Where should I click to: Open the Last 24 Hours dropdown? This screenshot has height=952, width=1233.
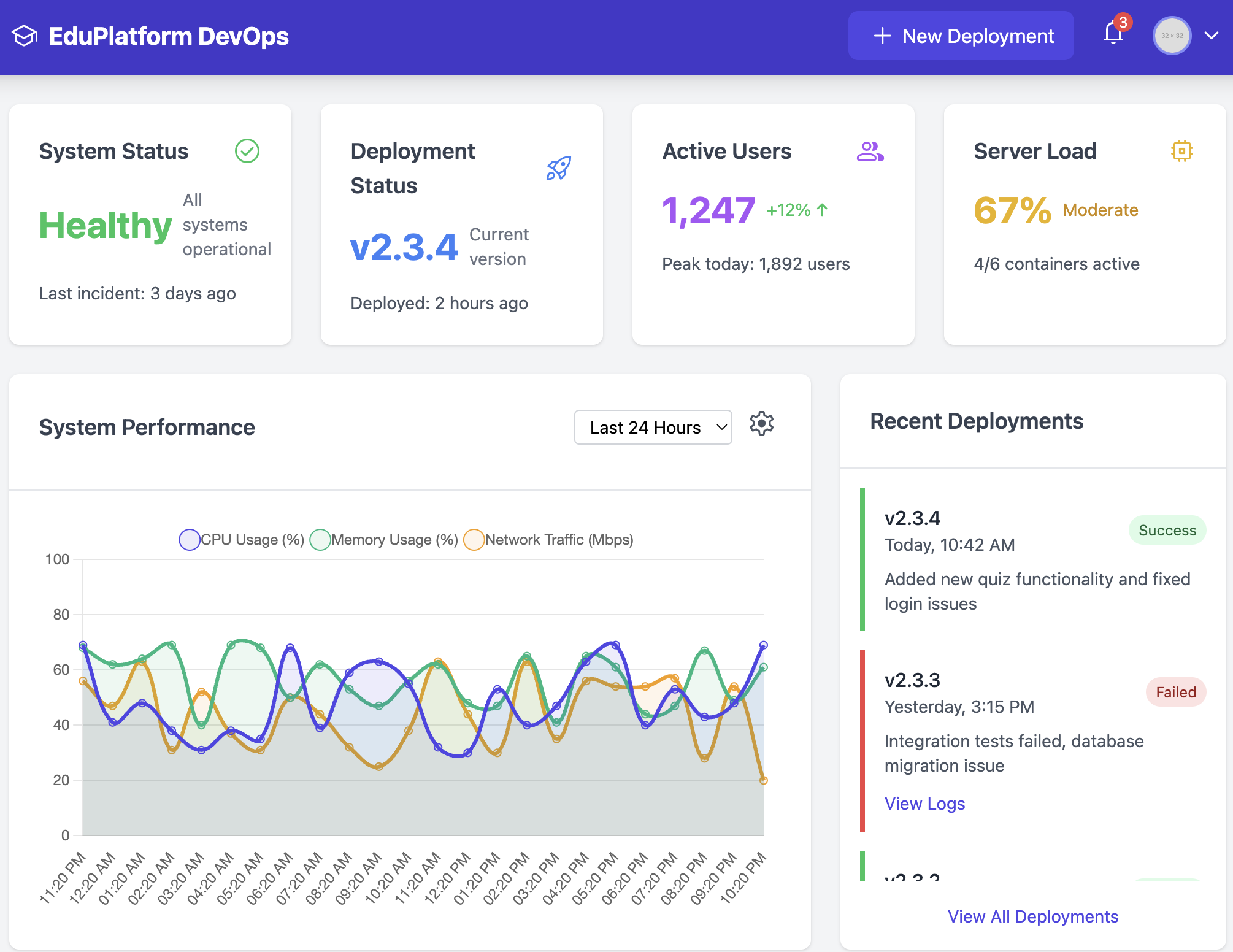(653, 428)
